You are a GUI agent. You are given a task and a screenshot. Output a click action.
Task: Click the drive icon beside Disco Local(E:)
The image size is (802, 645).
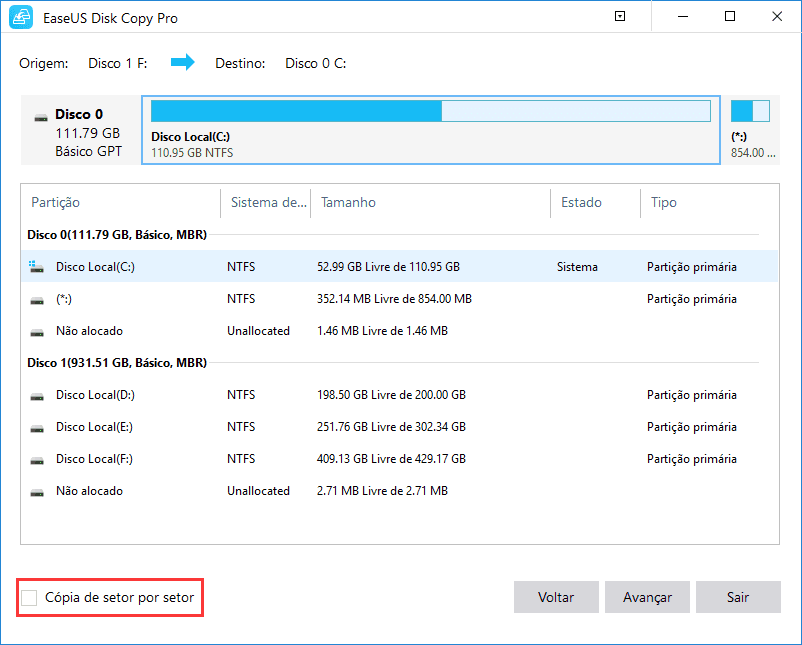tap(37, 428)
